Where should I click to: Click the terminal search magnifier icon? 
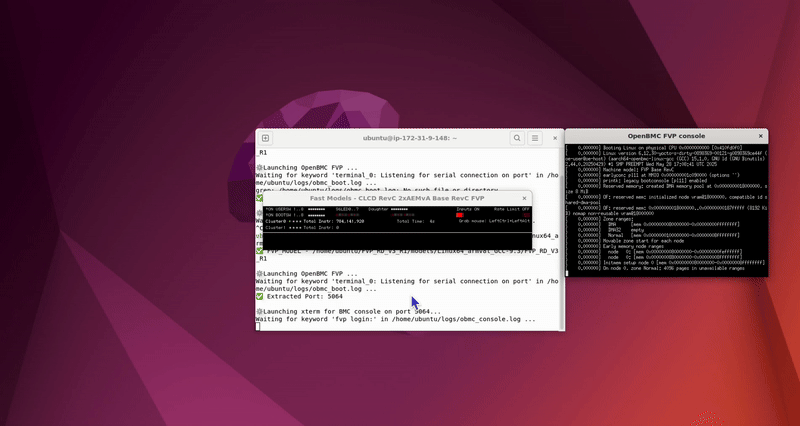(x=517, y=138)
